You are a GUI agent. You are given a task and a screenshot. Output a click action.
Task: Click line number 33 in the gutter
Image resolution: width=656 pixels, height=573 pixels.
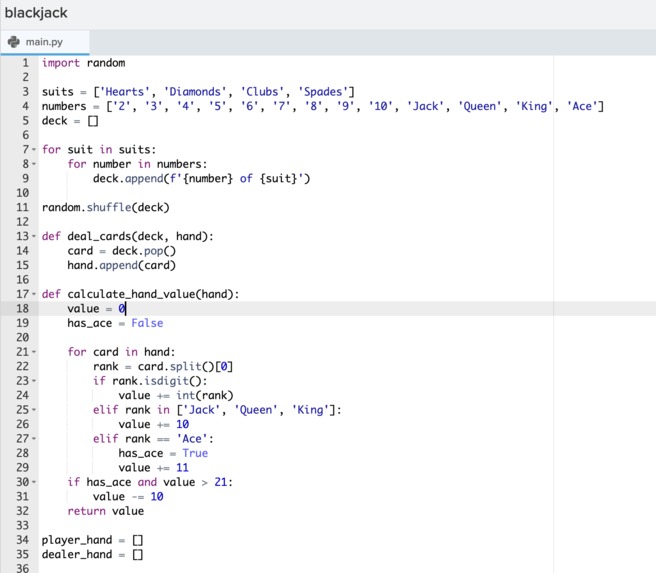point(23,525)
